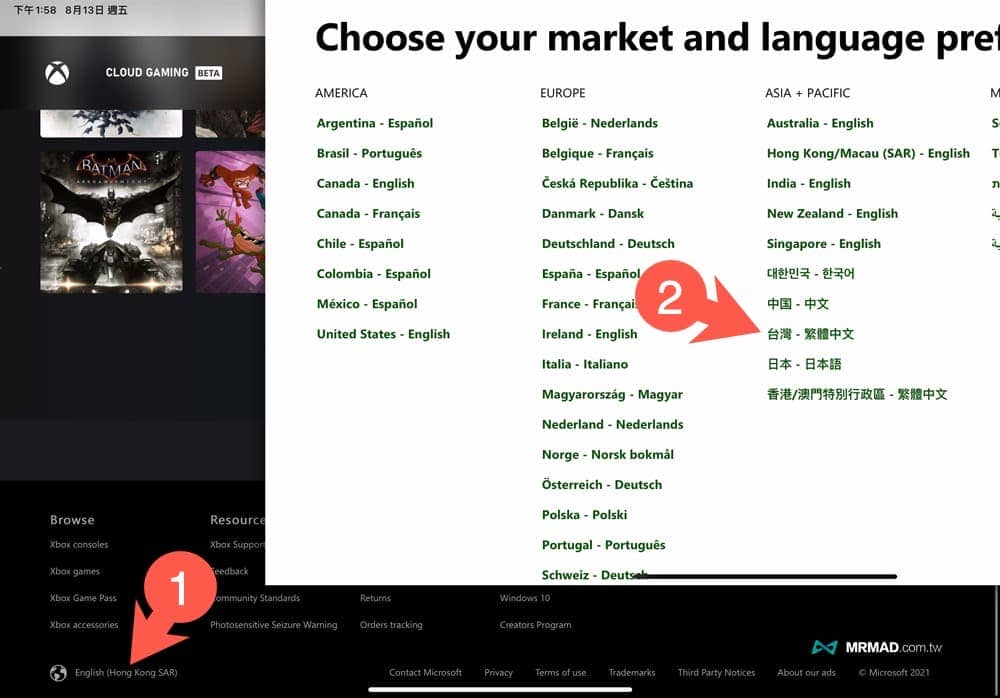1000x698 pixels.
Task: Choose Canada - Français market
Action: pos(368,213)
